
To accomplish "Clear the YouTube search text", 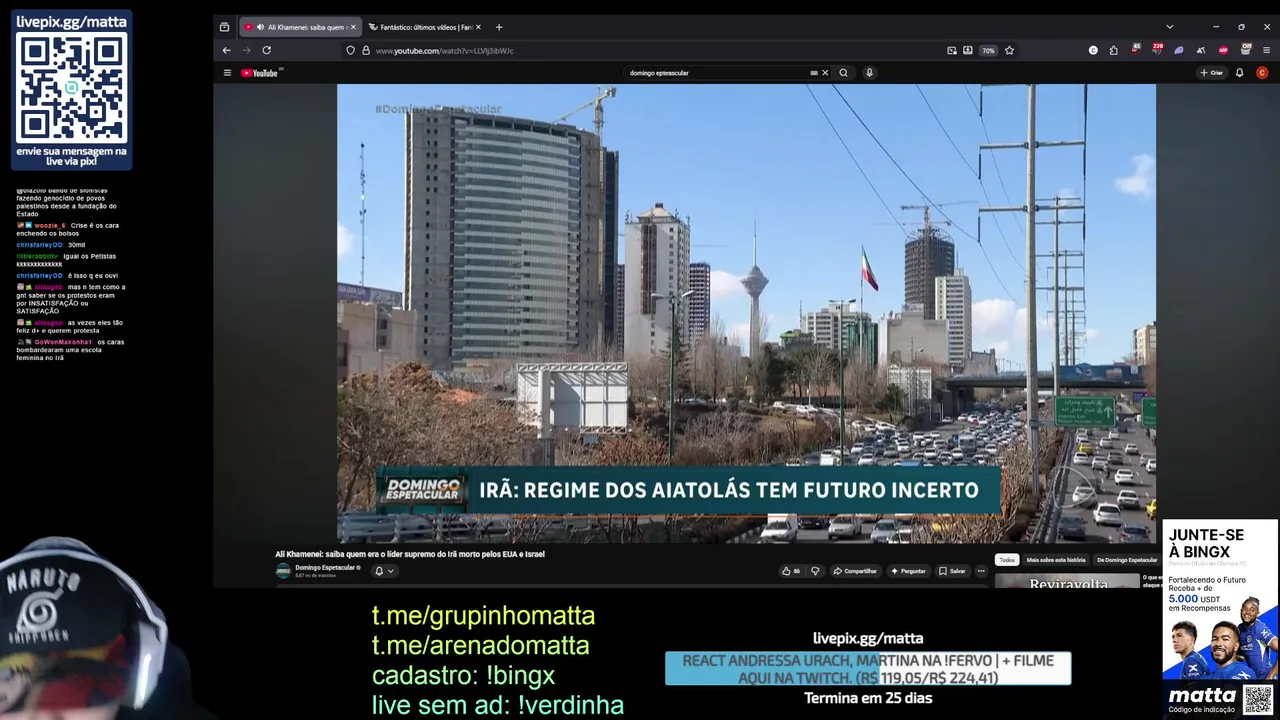I will pyautogui.click(x=825, y=73).
